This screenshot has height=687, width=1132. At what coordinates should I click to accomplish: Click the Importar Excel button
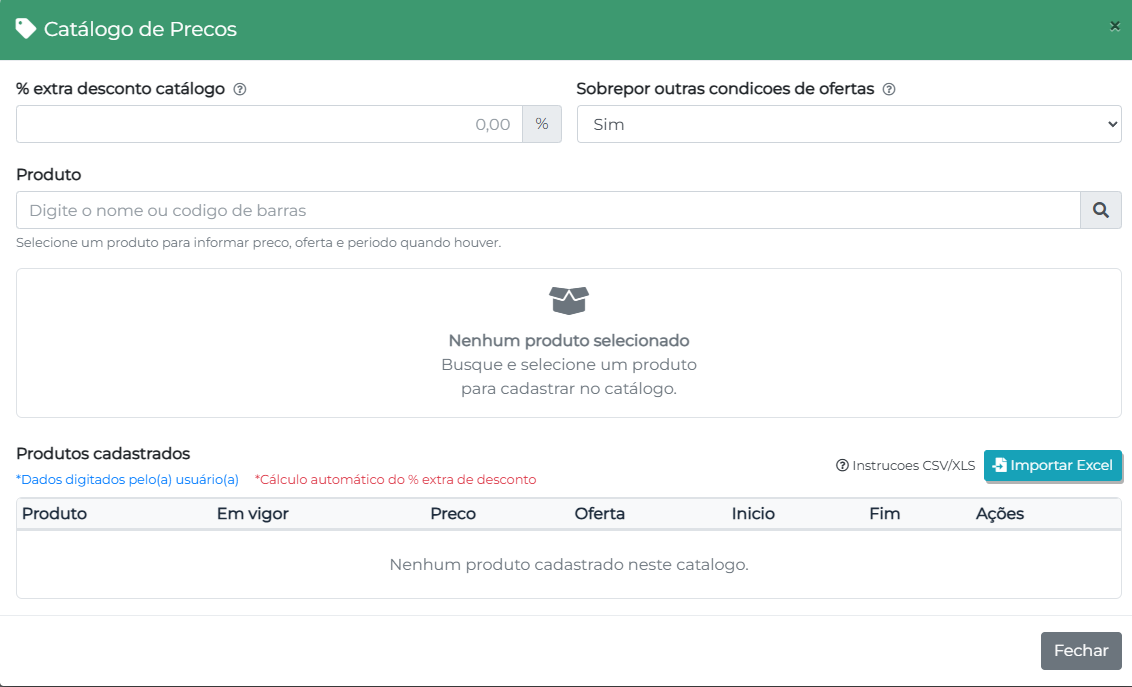click(x=1053, y=465)
